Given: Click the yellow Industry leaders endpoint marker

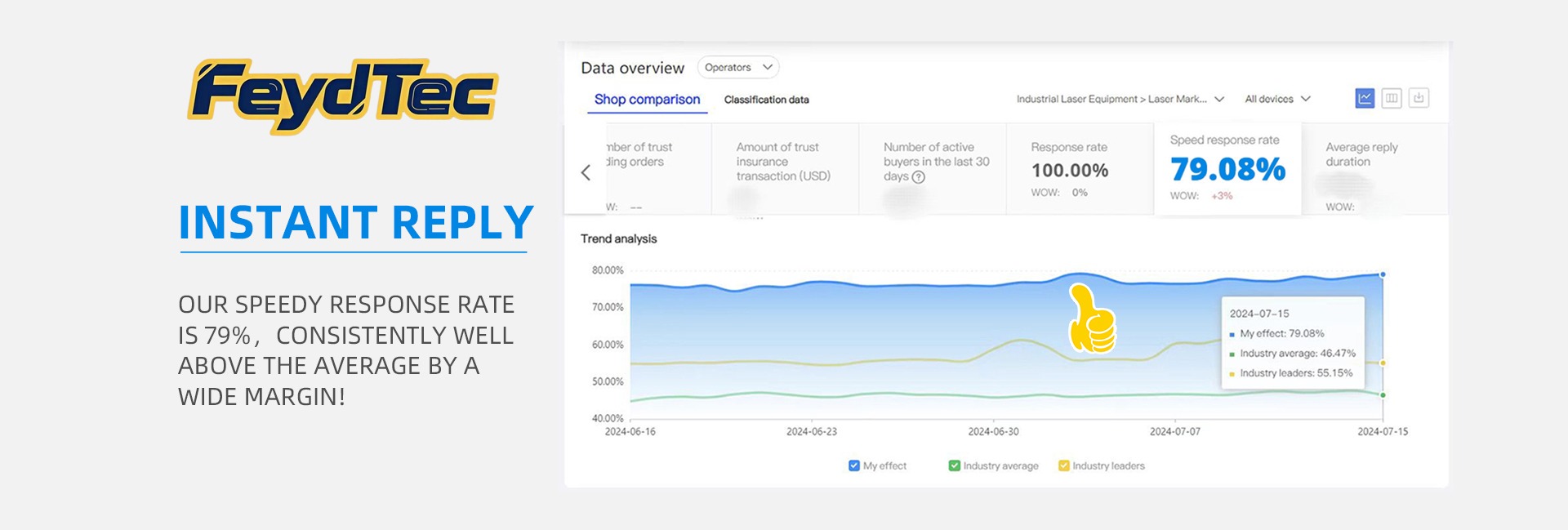Looking at the screenshot, I should click(1383, 363).
